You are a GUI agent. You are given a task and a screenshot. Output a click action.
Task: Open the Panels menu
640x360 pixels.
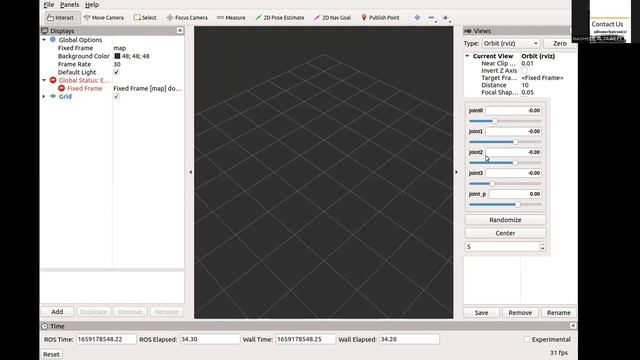69,5
